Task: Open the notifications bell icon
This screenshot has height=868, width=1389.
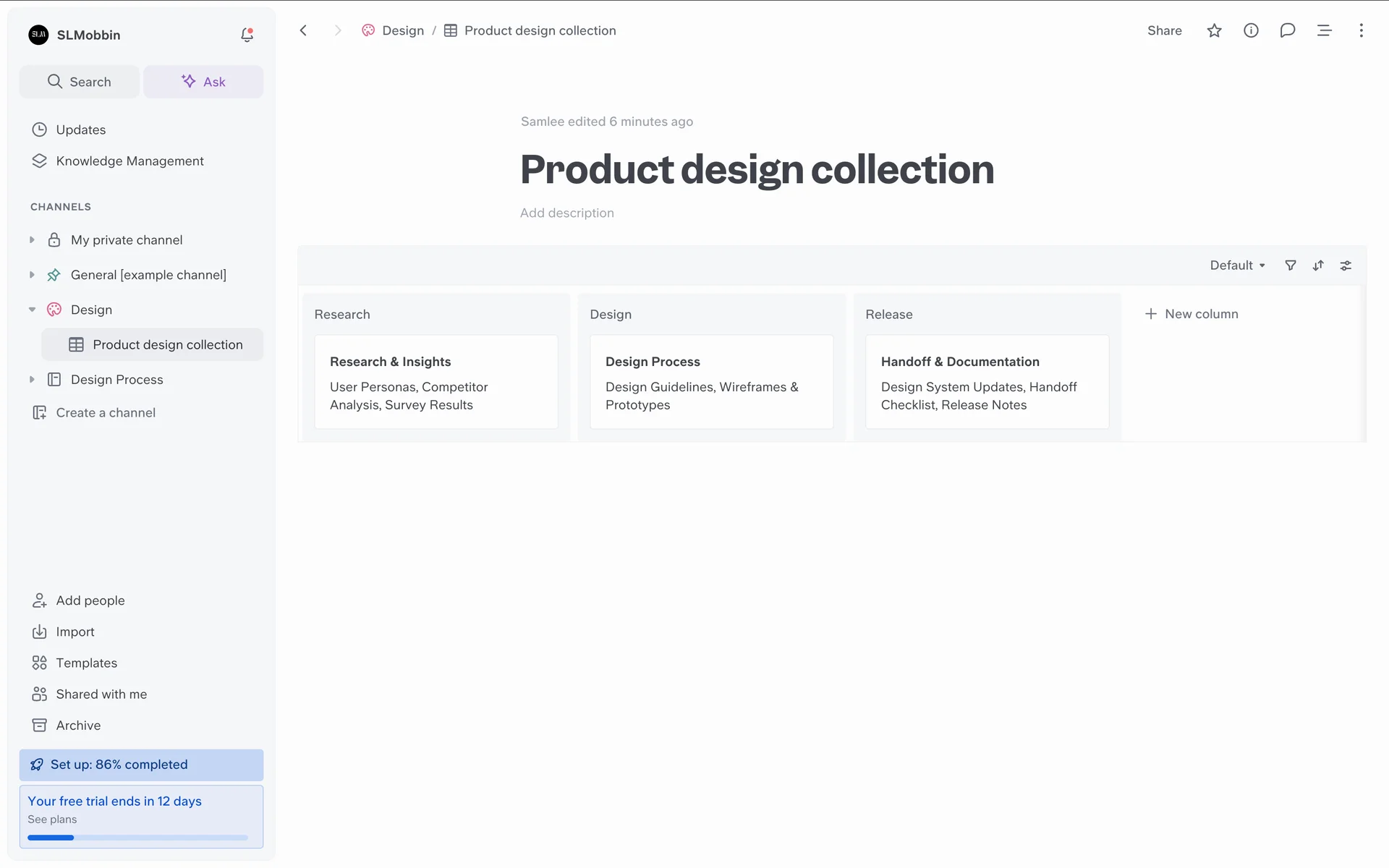Action: tap(247, 35)
